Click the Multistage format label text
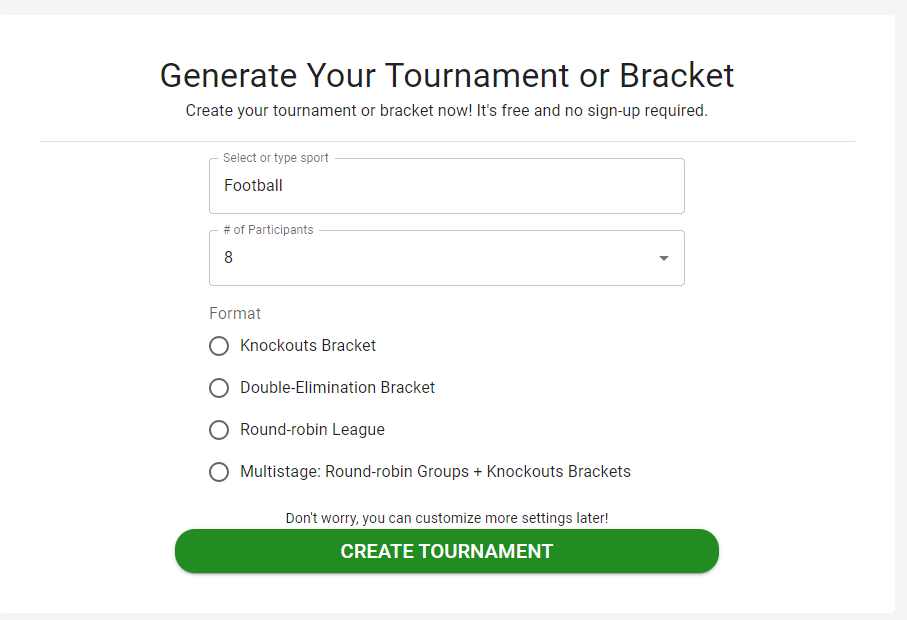This screenshot has height=620, width=907. (435, 472)
